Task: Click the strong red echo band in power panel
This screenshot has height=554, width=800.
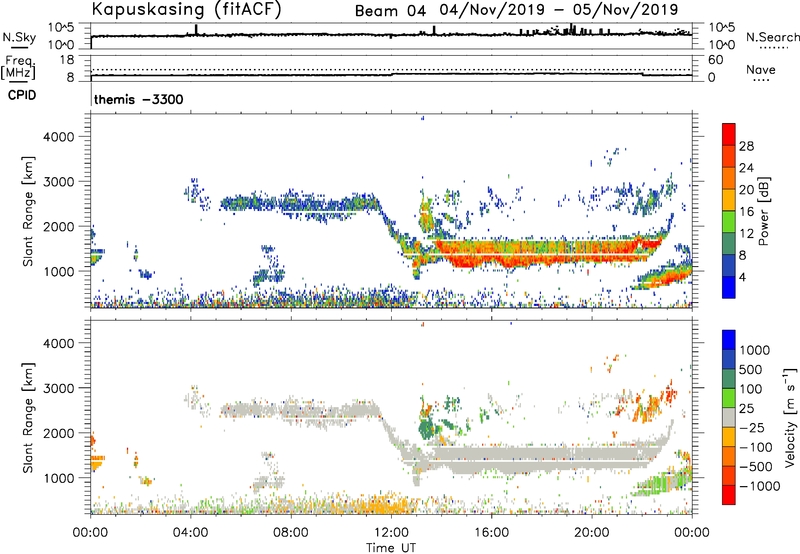Action: pyautogui.click(x=548, y=254)
